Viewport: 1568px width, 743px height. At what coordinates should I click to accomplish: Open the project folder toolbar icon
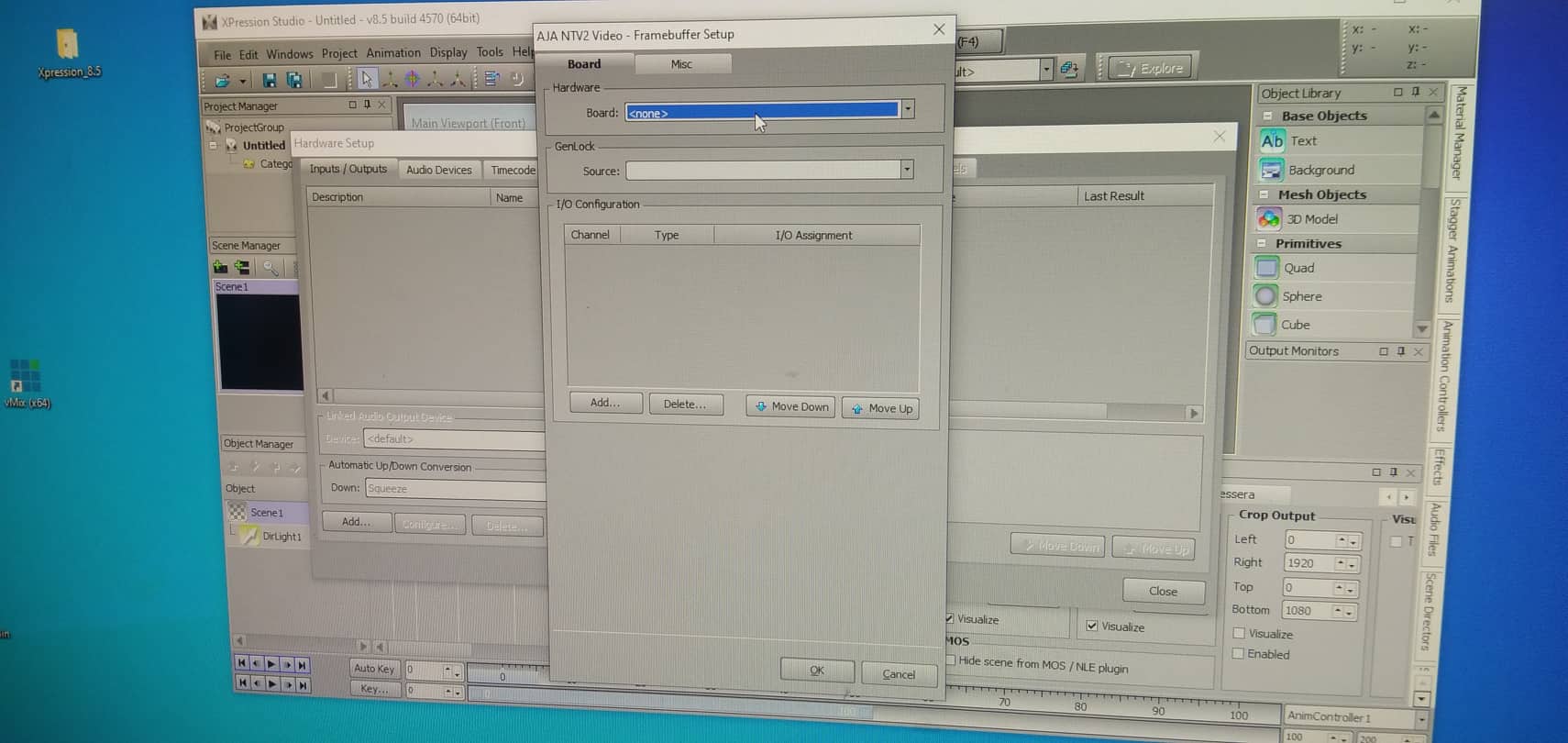coord(222,81)
